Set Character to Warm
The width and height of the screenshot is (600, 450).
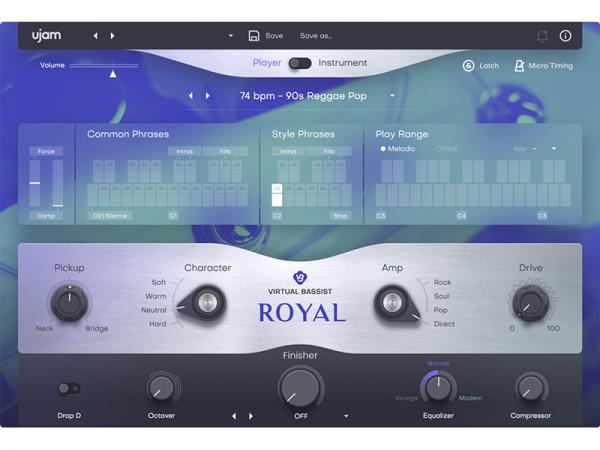pyautogui.click(x=156, y=296)
